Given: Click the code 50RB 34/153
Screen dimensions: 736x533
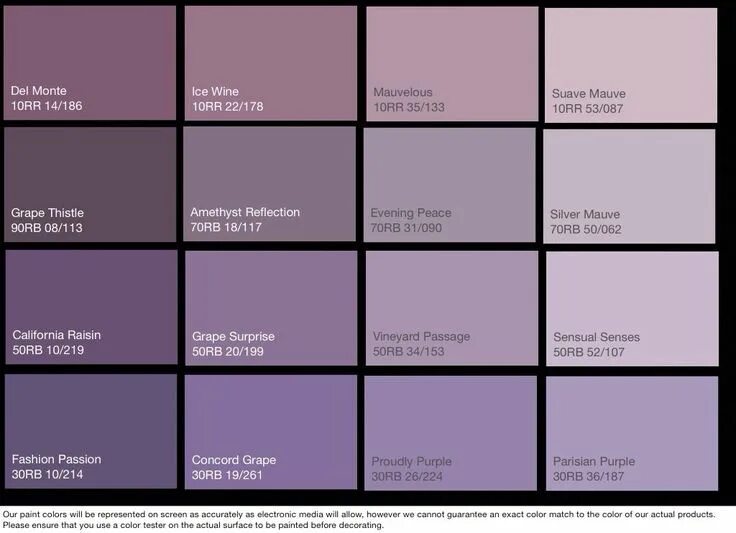Looking at the screenshot, I should [x=408, y=352].
